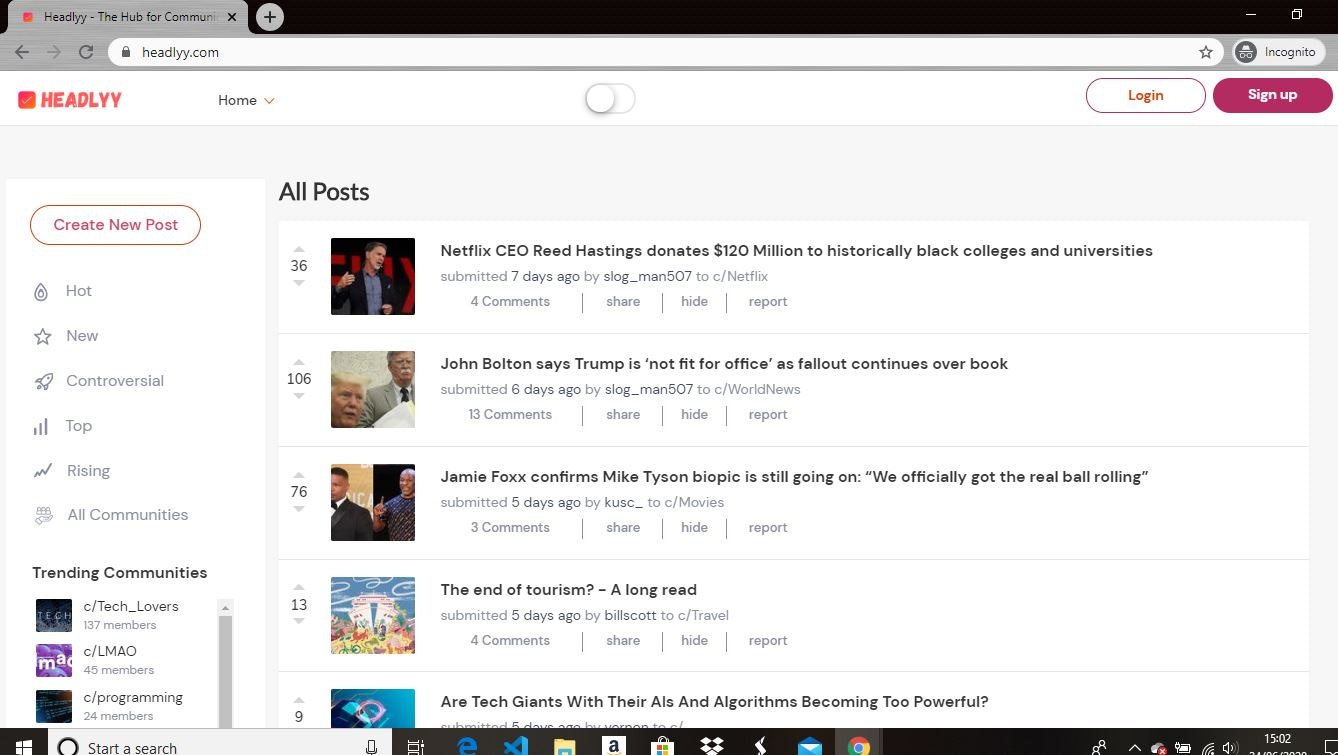This screenshot has height=755, width=1338.
Task: Click the trending communities scrollbar up arrow
Action: pos(225,607)
